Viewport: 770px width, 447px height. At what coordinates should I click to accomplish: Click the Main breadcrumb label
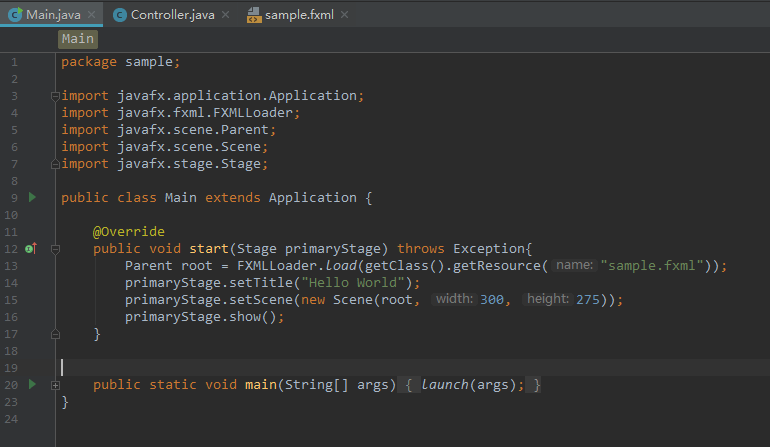(78, 39)
